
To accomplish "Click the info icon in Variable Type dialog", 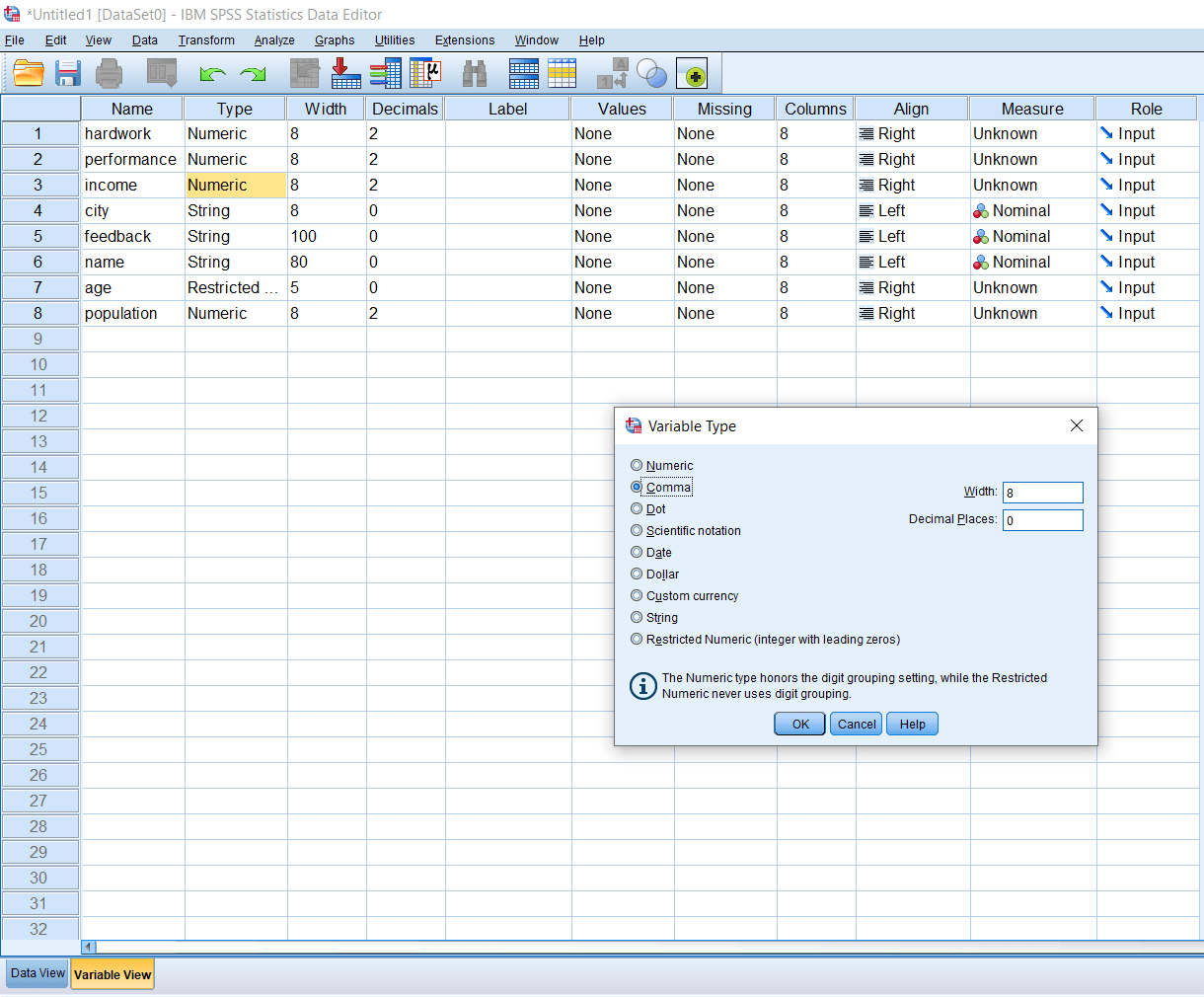I will (x=643, y=686).
